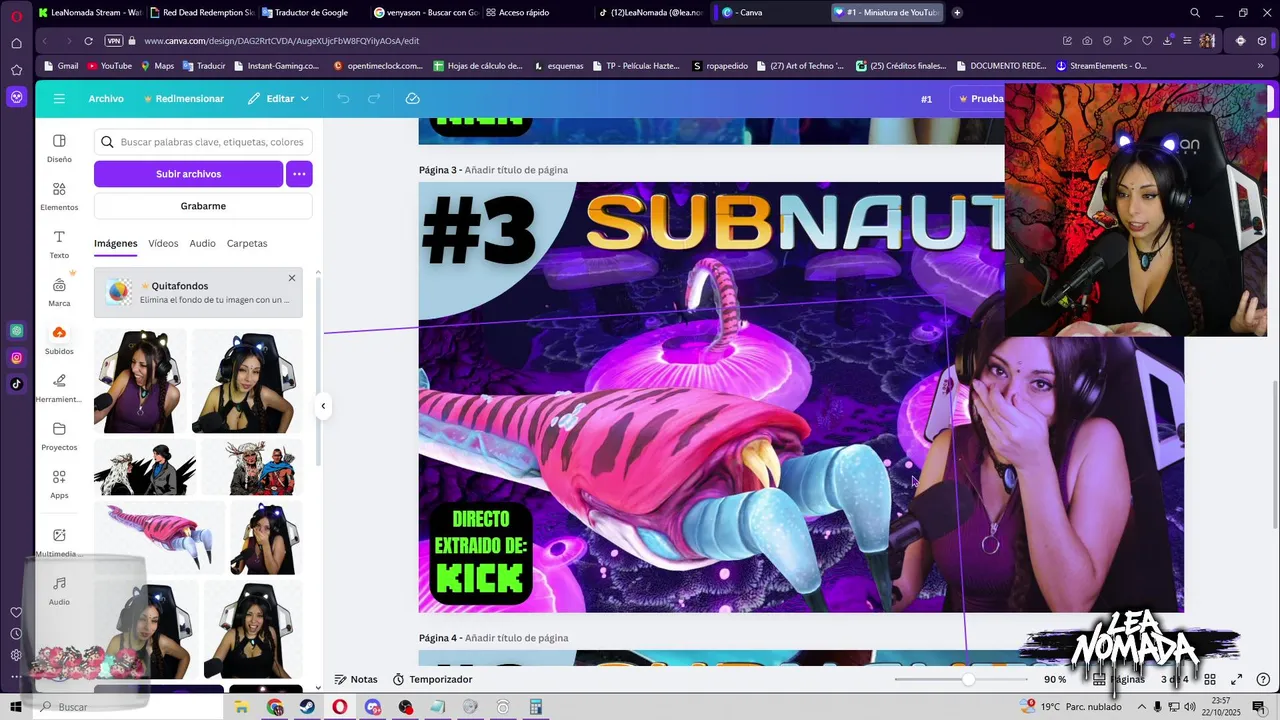
Task: Select the Texto tool in sidebar
Action: (x=59, y=244)
